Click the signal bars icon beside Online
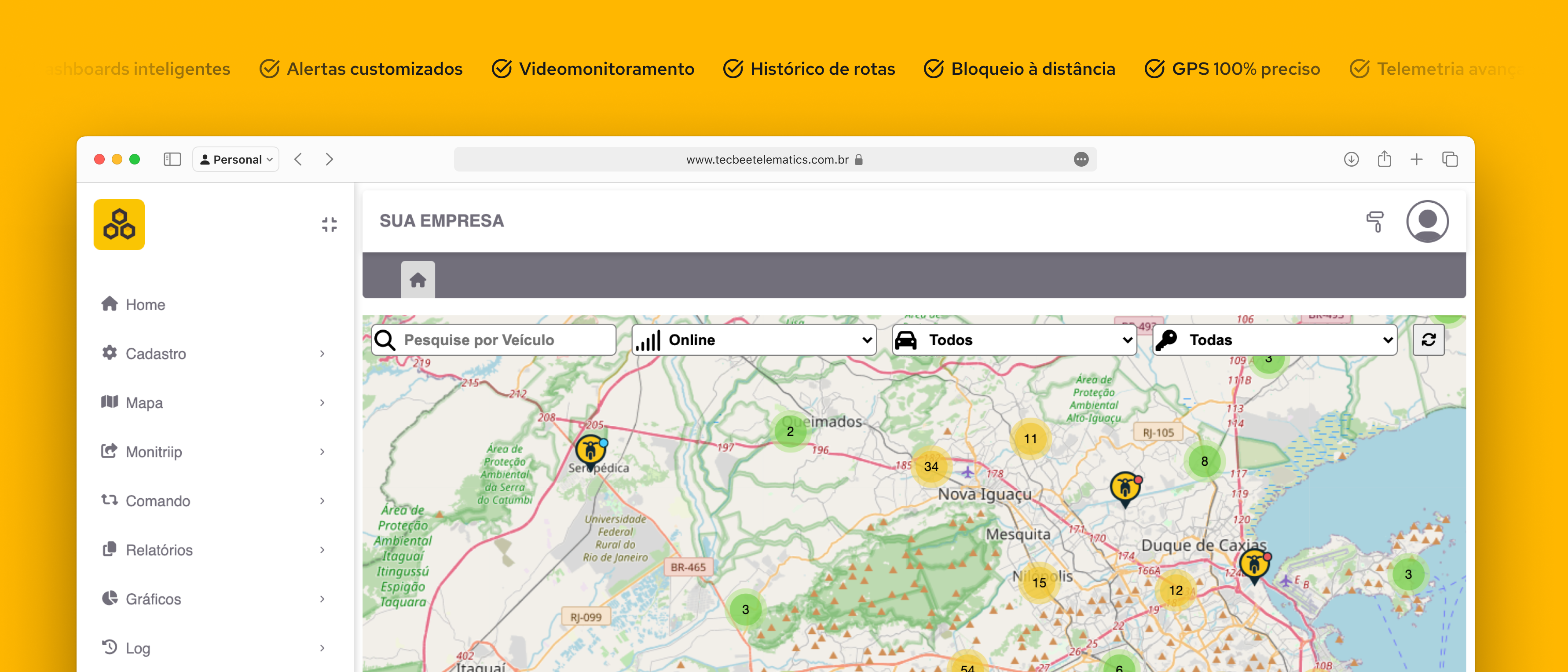 click(648, 340)
